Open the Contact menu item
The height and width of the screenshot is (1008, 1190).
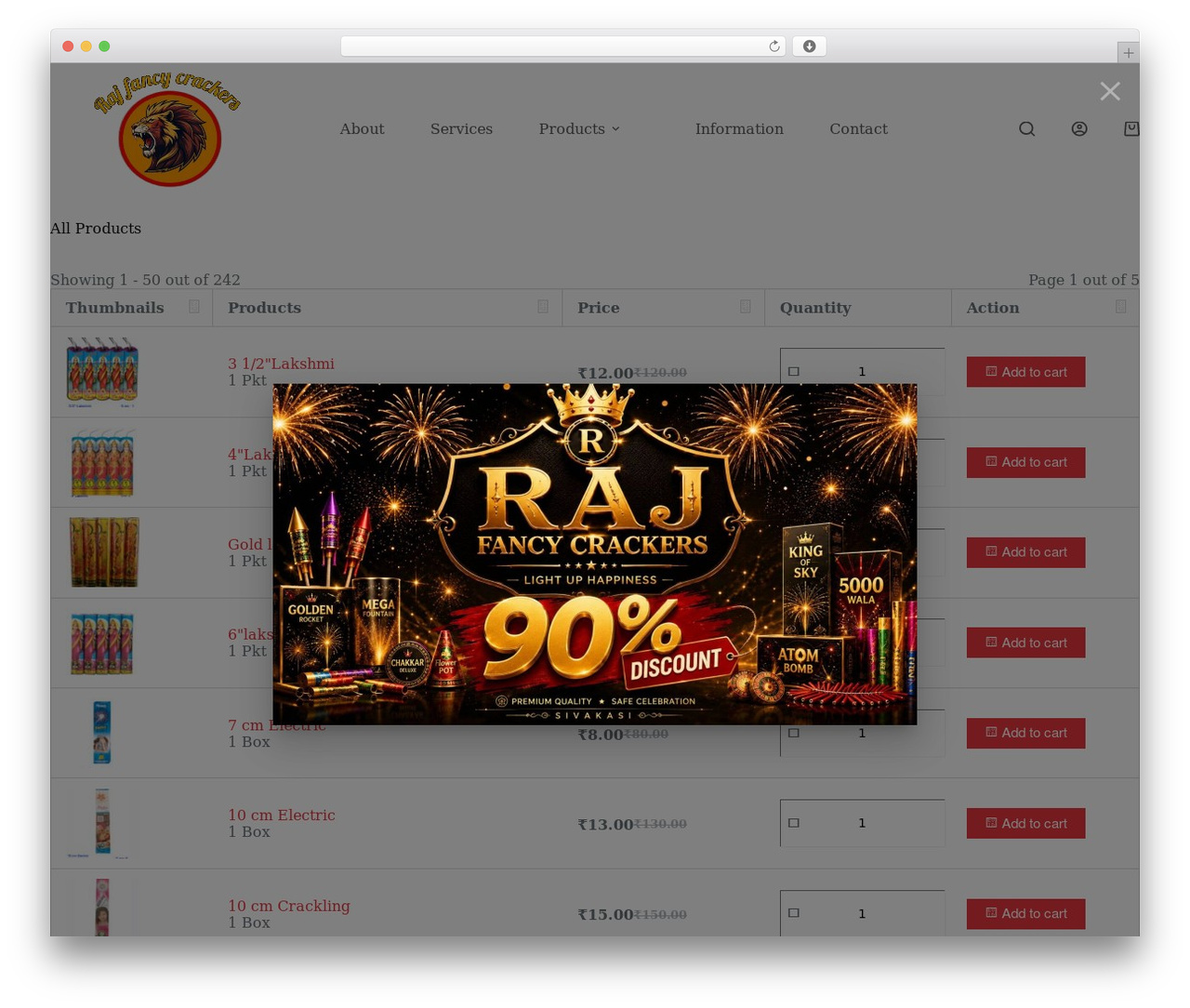click(x=858, y=129)
